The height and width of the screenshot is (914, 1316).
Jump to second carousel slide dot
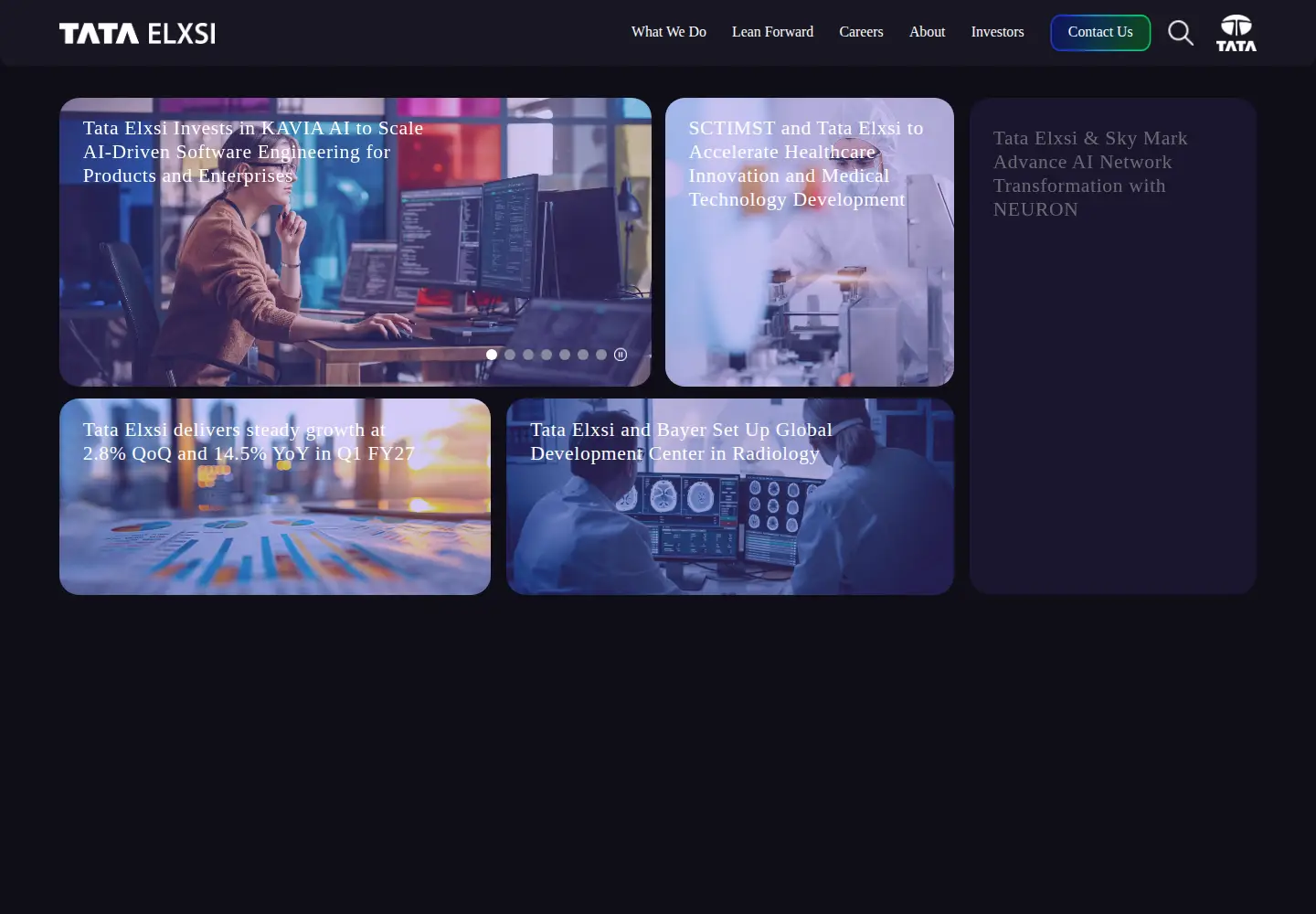coord(510,355)
